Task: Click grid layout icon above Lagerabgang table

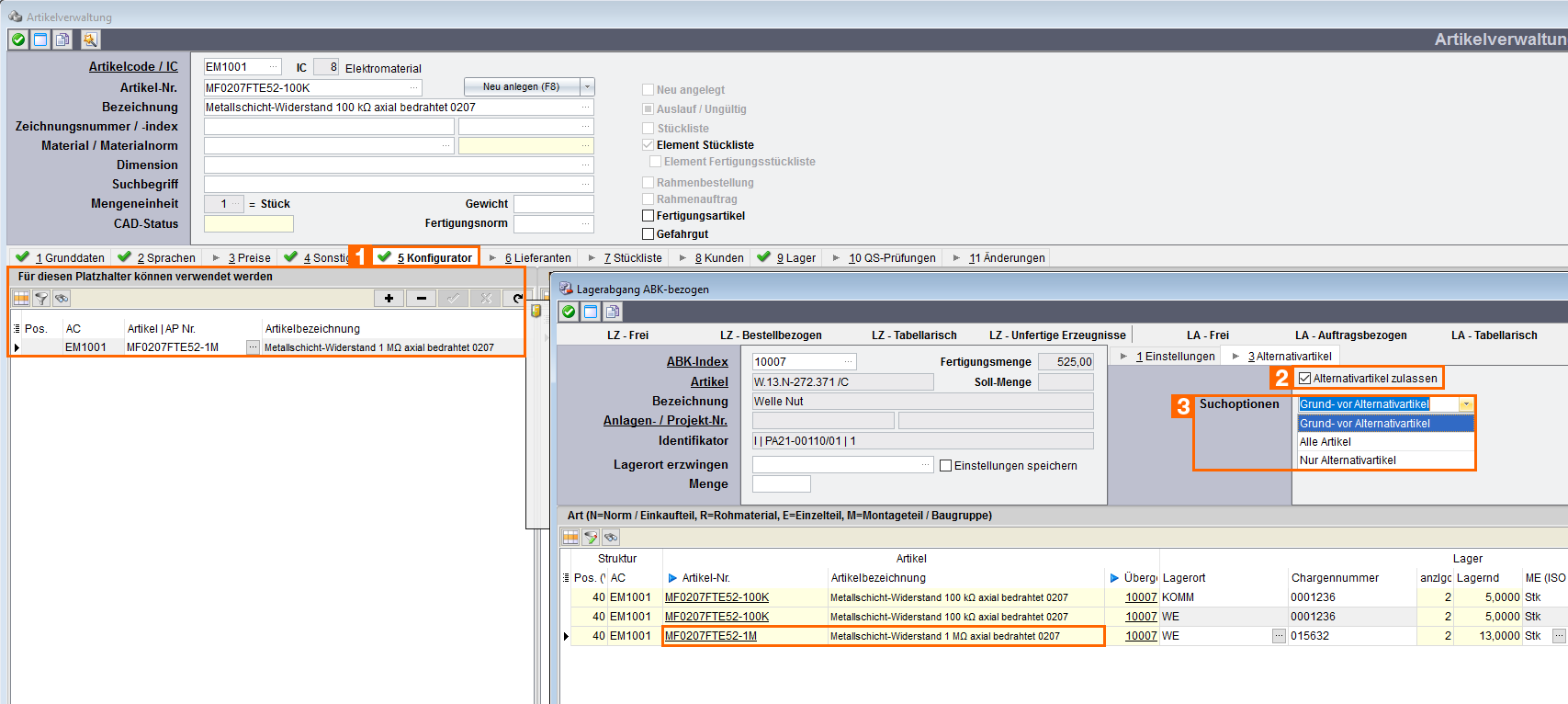Action: [570, 537]
